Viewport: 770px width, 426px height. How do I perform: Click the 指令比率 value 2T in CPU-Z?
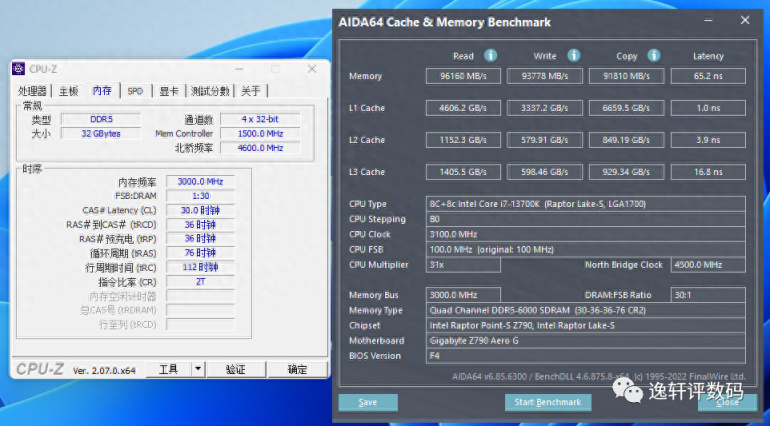[200, 282]
